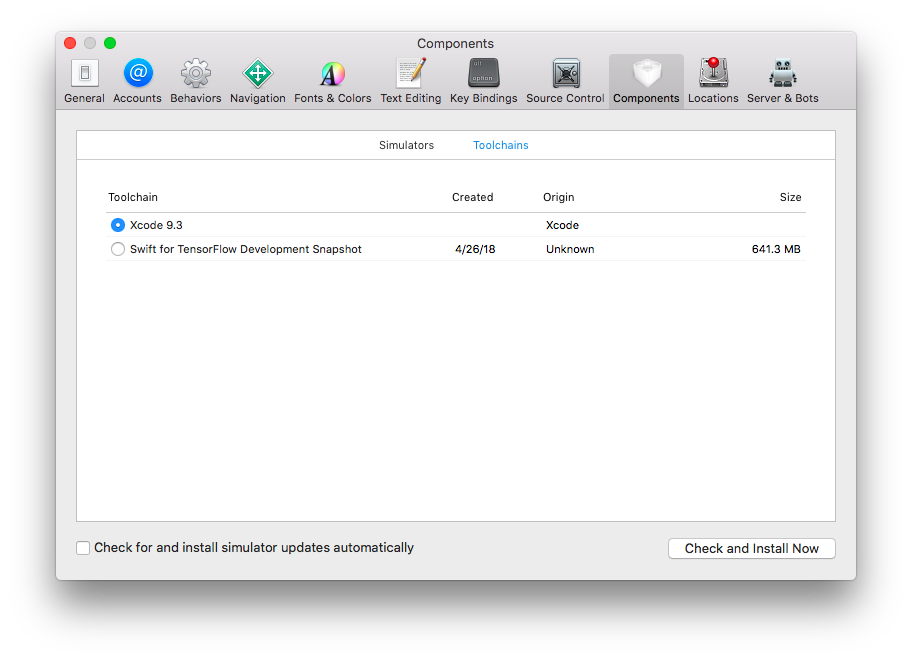Open Source Control preferences

(565, 81)
